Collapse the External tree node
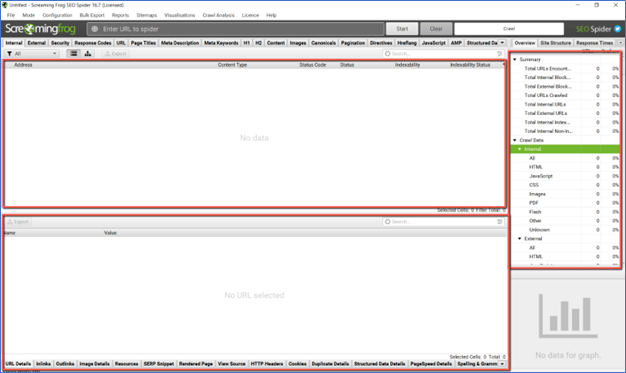The width and height of the screenshot is (626, 373). [x=520, y=238]
